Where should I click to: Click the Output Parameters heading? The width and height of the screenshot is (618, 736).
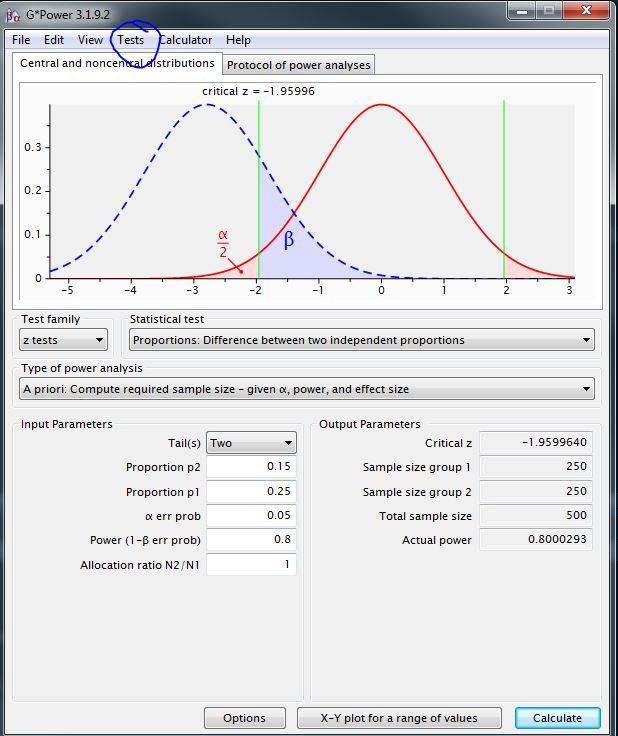pos(370,424)
